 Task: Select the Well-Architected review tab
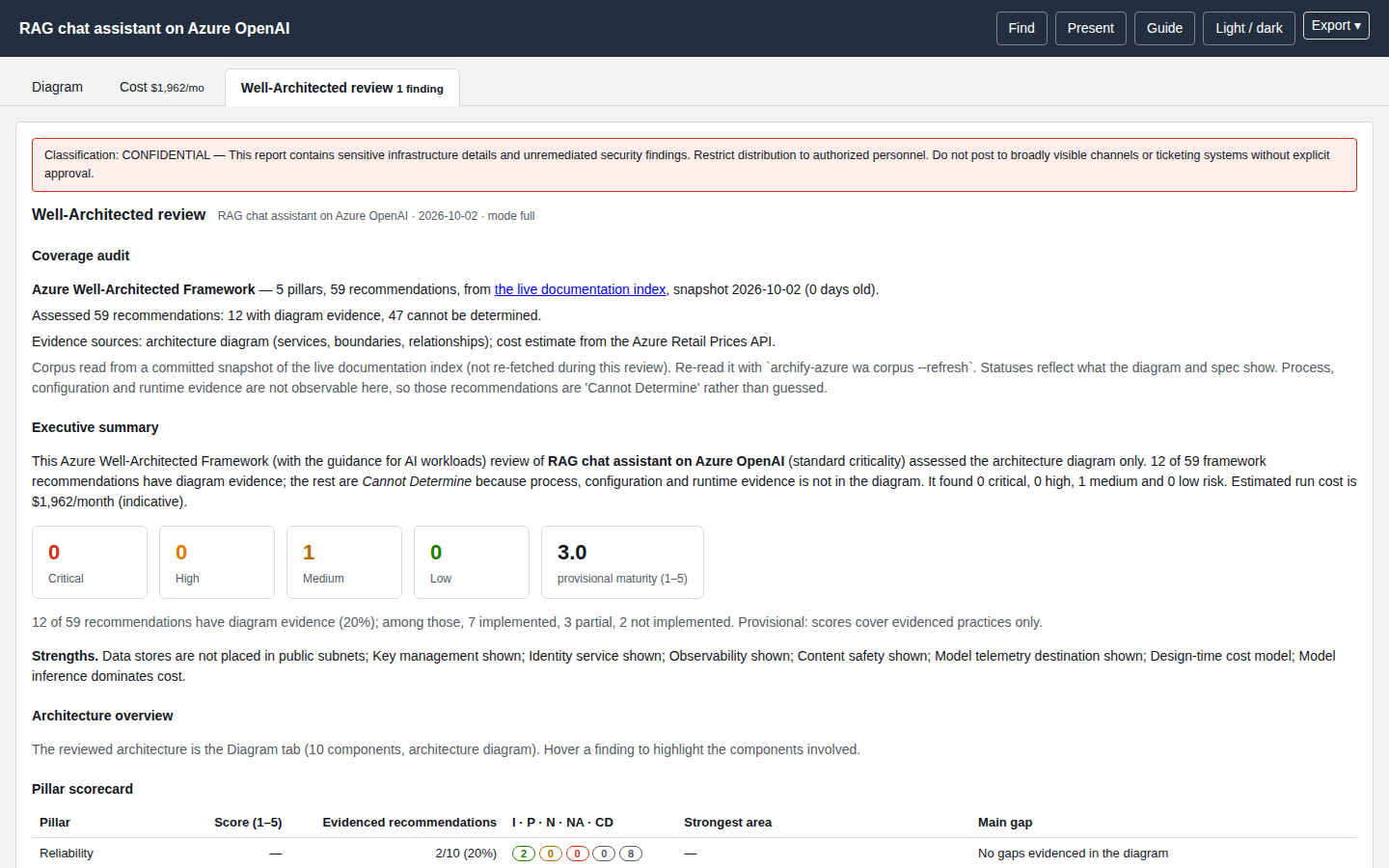342,88
